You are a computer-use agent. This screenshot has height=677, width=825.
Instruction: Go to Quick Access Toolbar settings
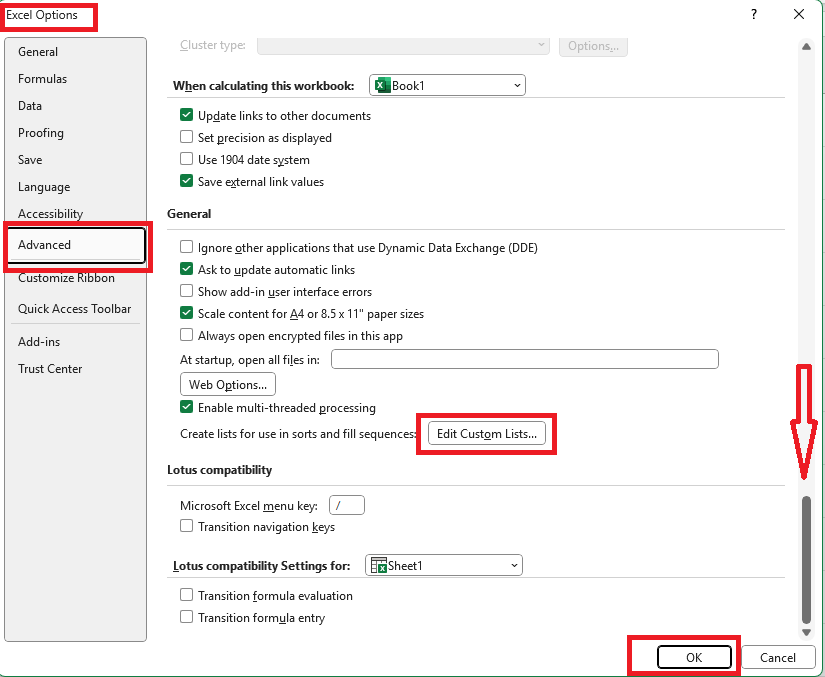pyautogui.click(x=74, y=309)
